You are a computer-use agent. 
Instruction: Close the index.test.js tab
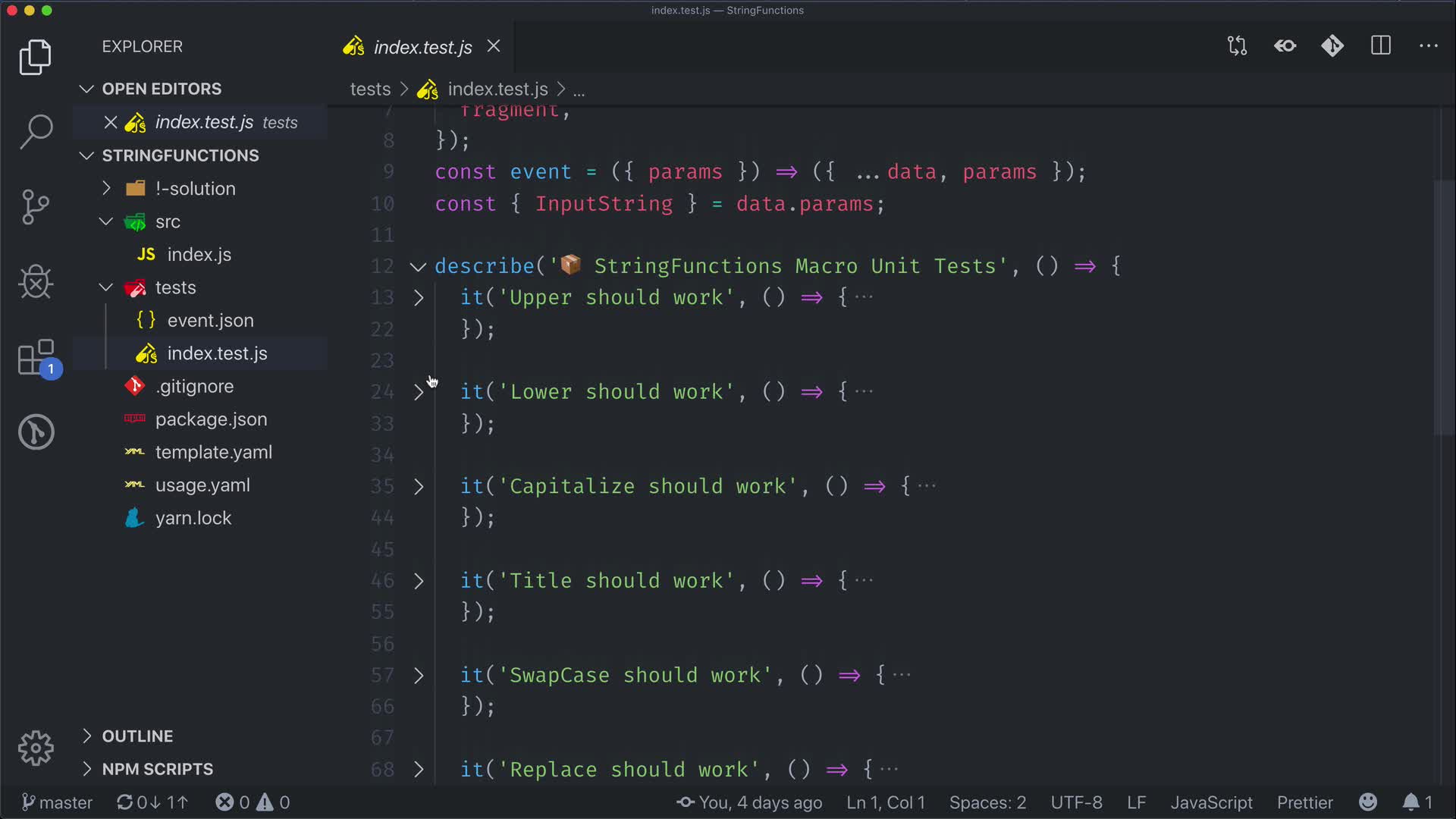[x=494, y=46]
